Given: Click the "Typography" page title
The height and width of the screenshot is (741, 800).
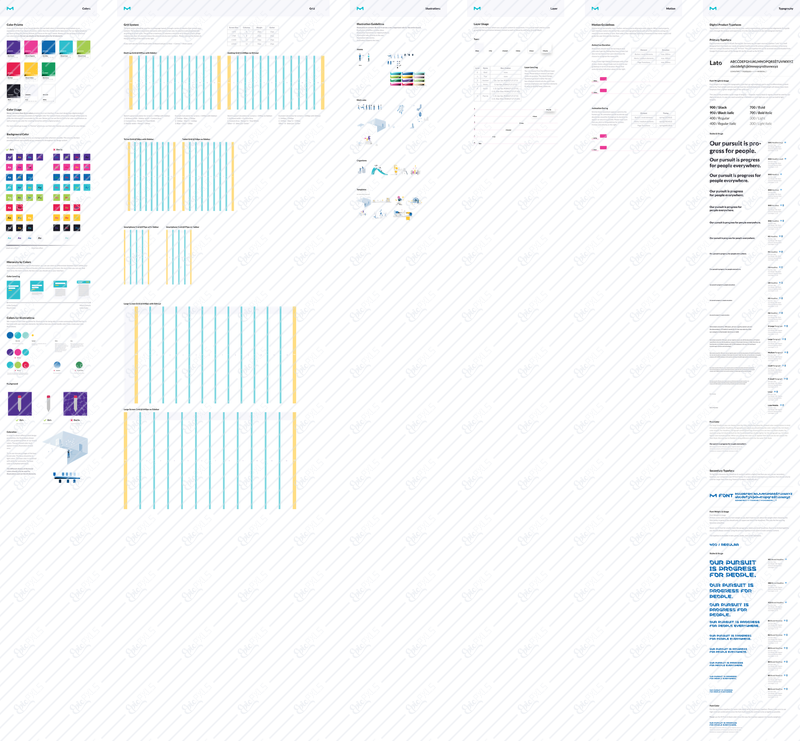Looking at the screenshot, I should [x=786, y=9].
